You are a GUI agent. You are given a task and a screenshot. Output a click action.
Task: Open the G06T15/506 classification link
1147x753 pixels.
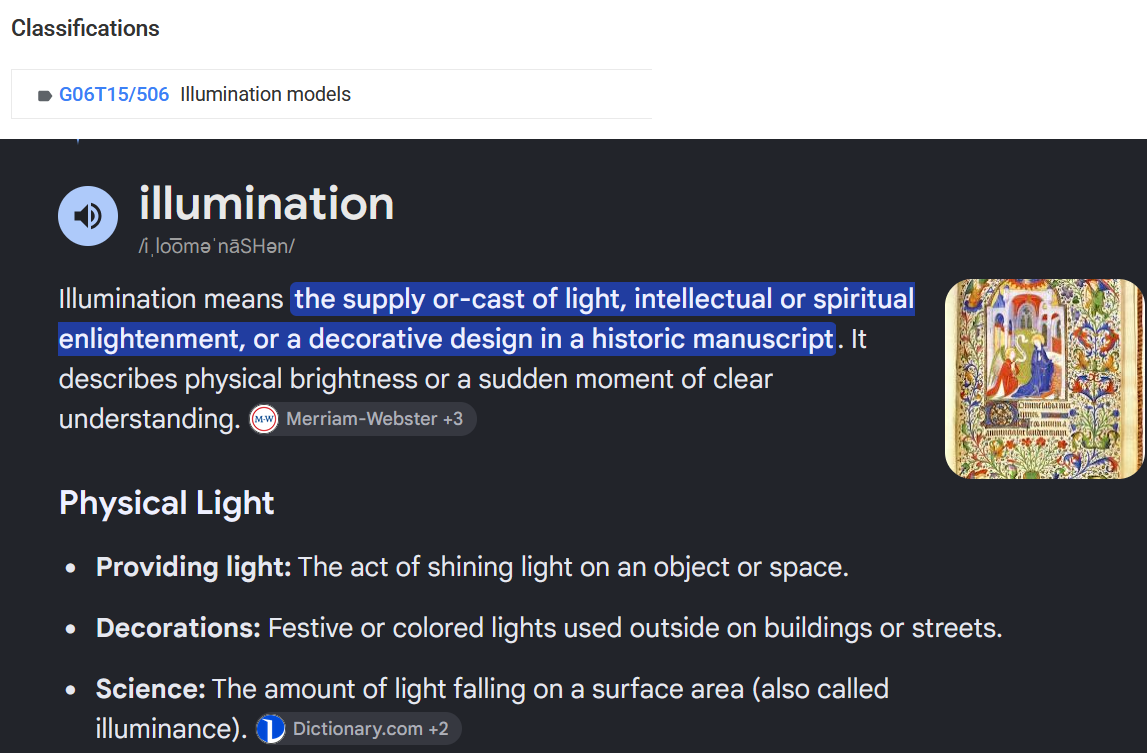click(113, 94)
